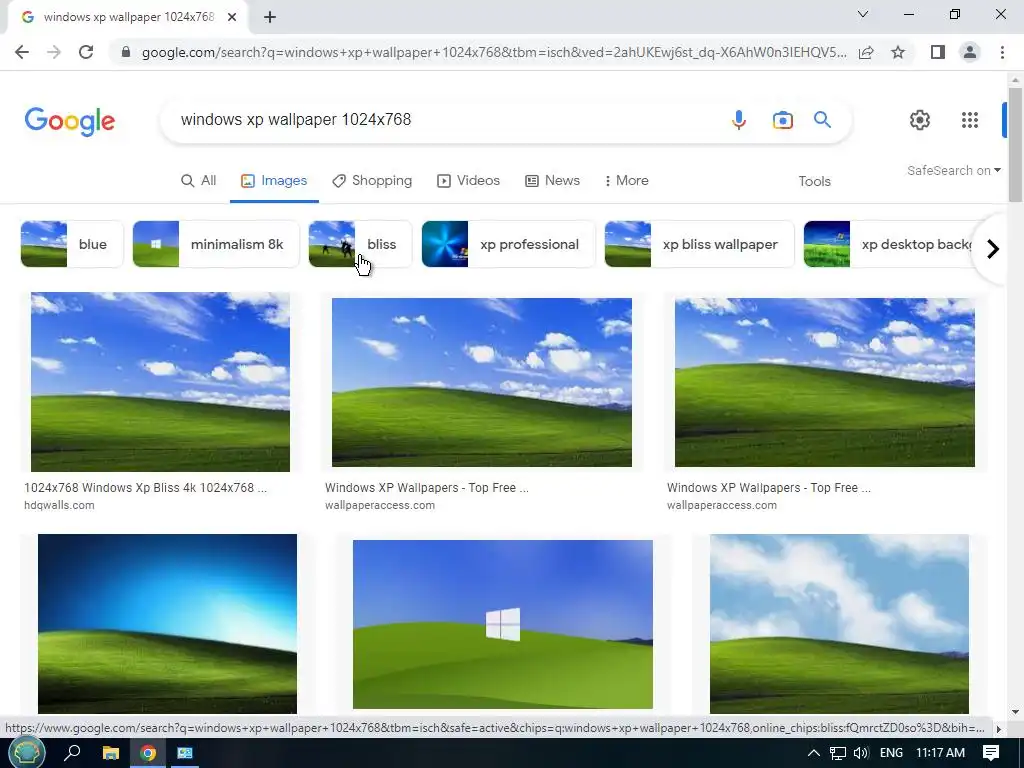Click the Chrome address bar URL

(x=494, y=52)
